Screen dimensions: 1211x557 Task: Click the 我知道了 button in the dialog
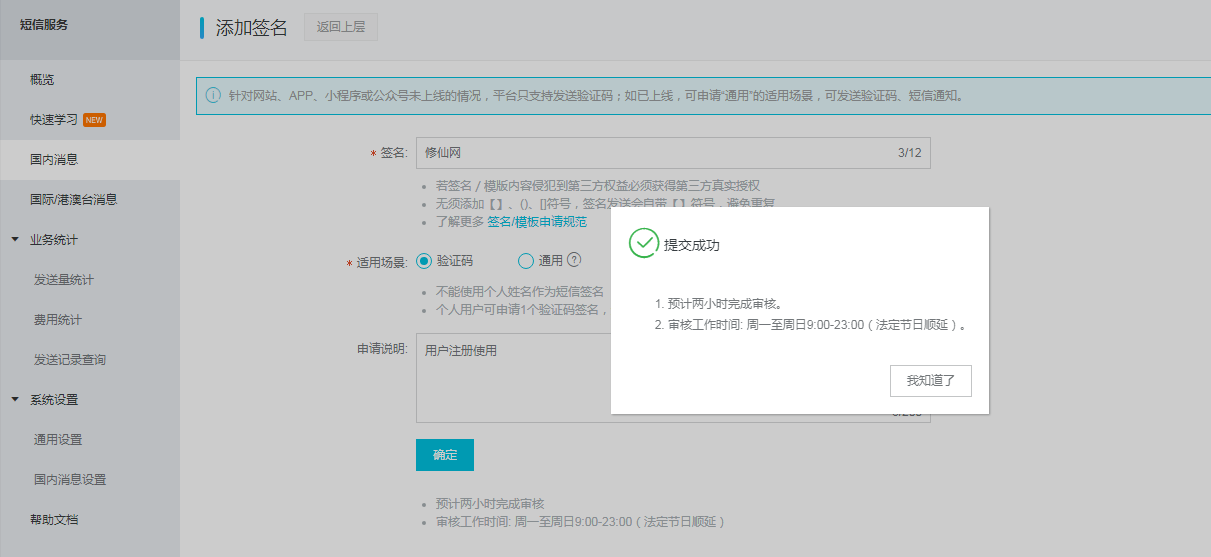click(x=930, y=381)
